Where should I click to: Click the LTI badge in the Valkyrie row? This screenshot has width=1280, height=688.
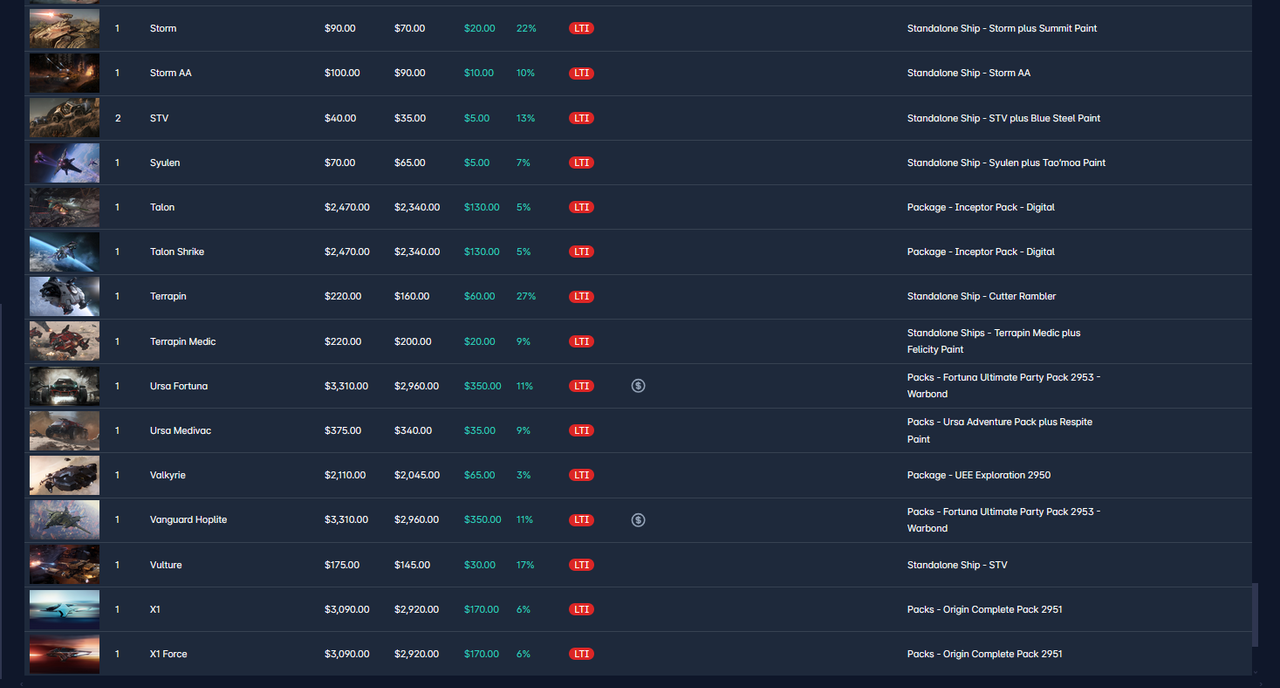(581, 475)
